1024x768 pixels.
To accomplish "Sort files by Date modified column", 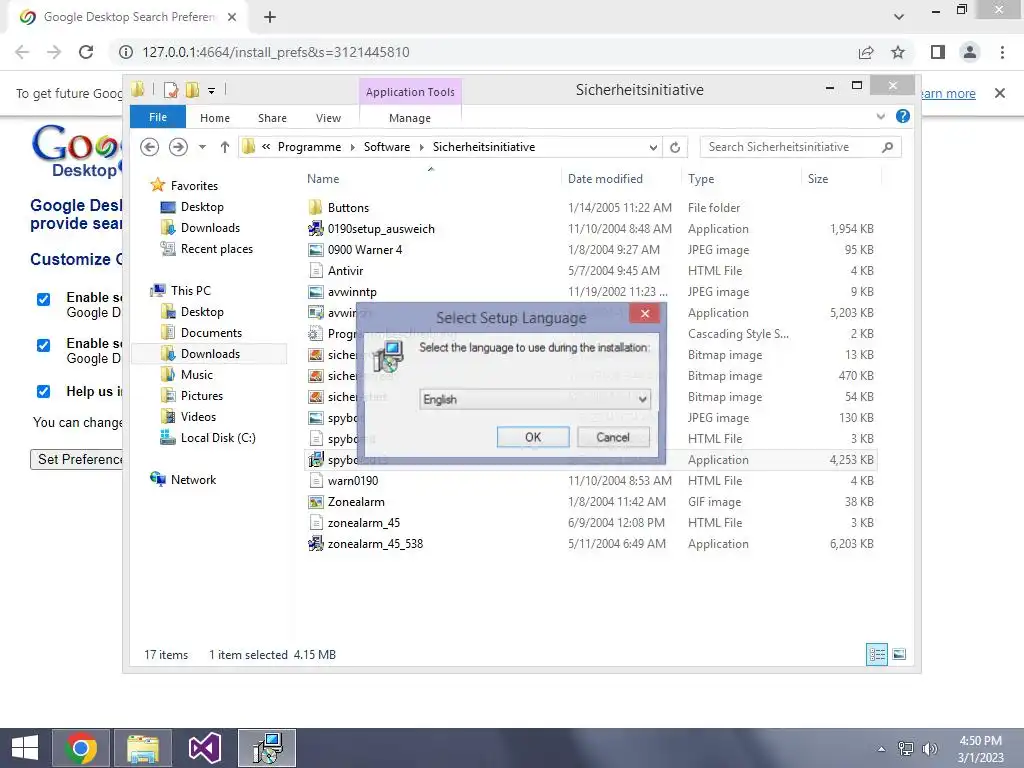I will [x=605, y=179].
